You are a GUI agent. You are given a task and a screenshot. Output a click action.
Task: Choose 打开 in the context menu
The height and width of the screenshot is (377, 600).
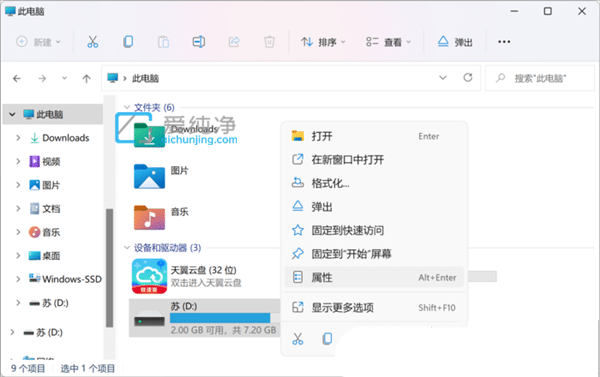(374, 136)
